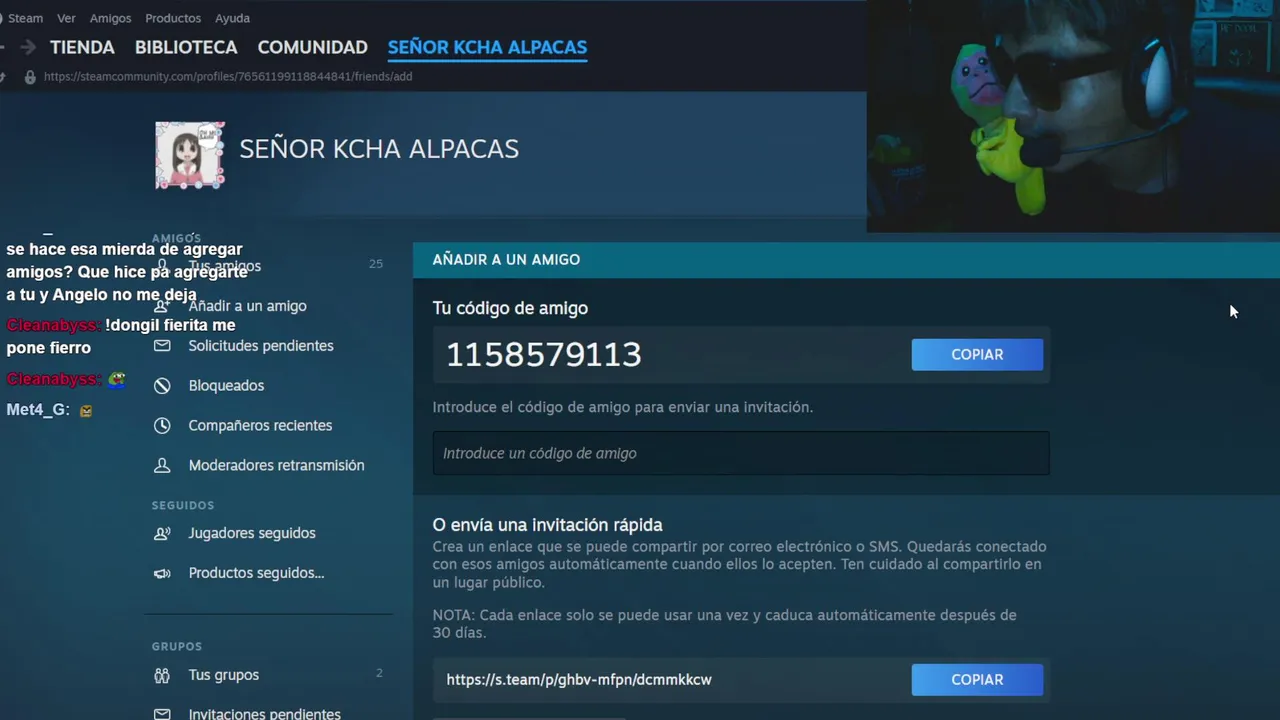Click the group icon beside Tus grupos
The width and height of the screenshot is (1280, 720).
pos(162,675)
